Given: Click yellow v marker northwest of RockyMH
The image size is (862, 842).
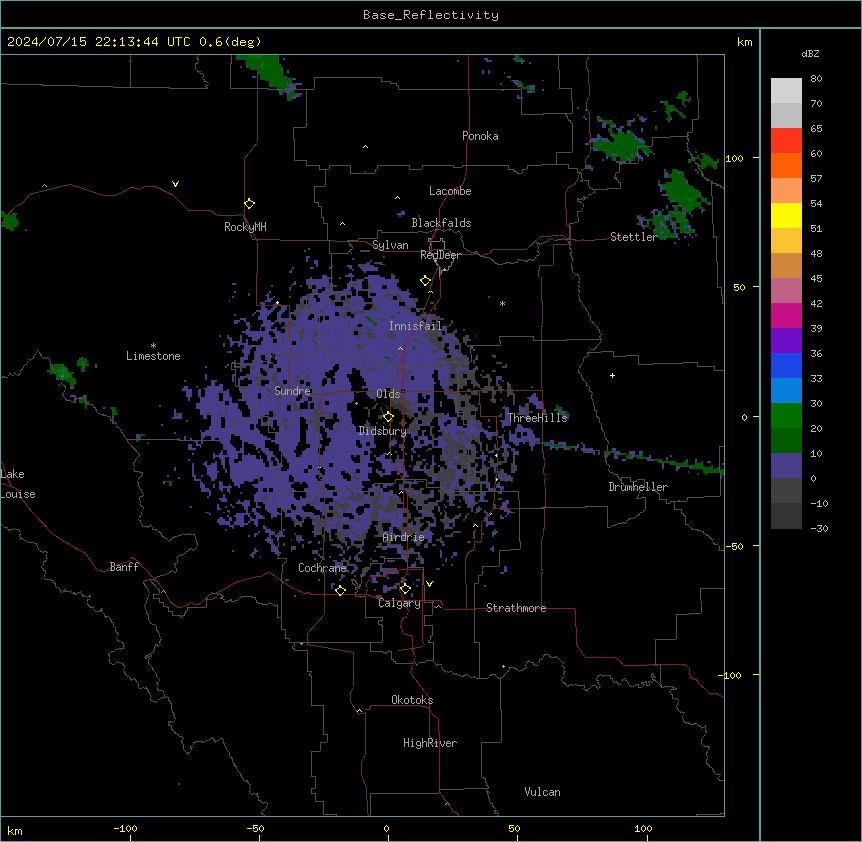Looking at the screenshot, I should coord(175,184).
